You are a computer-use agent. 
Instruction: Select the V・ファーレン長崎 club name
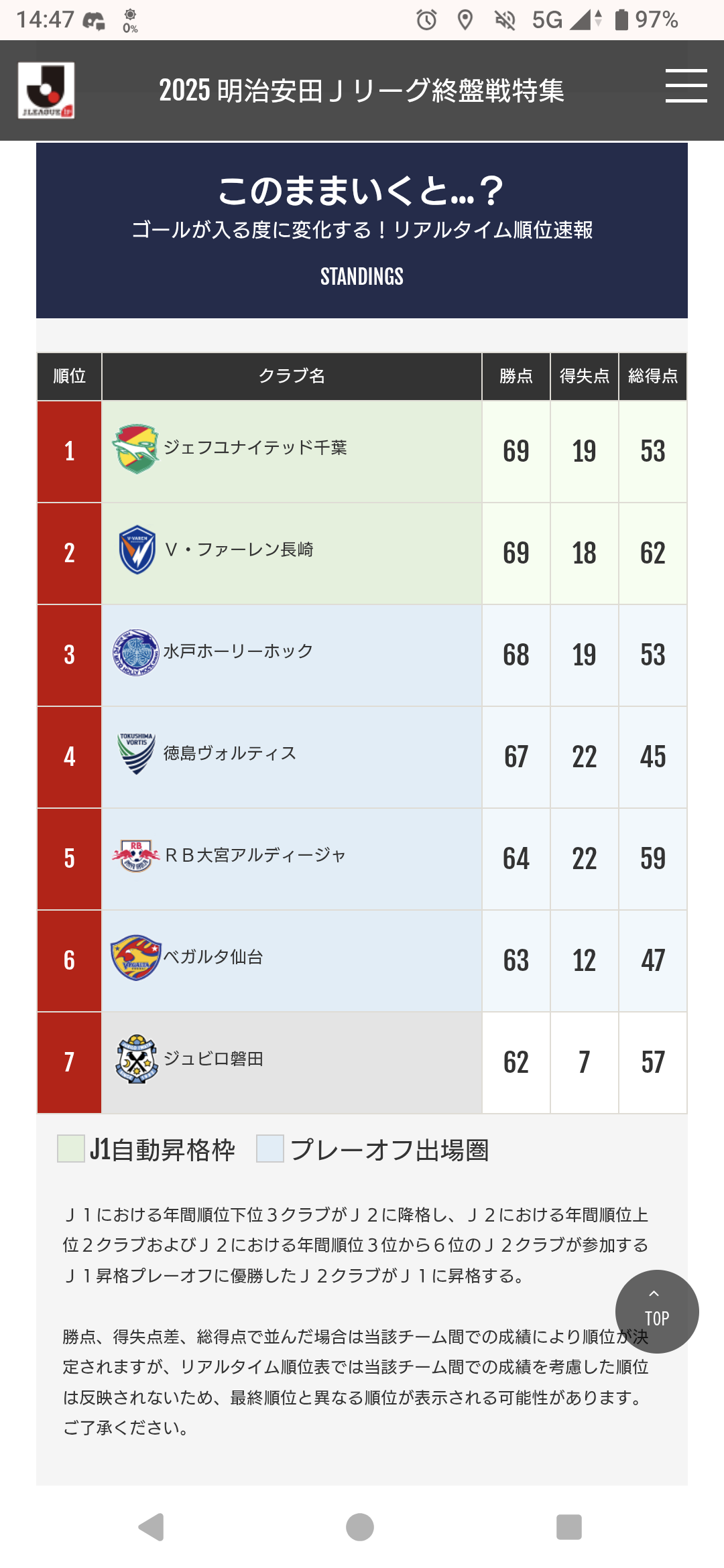[239, 550]
